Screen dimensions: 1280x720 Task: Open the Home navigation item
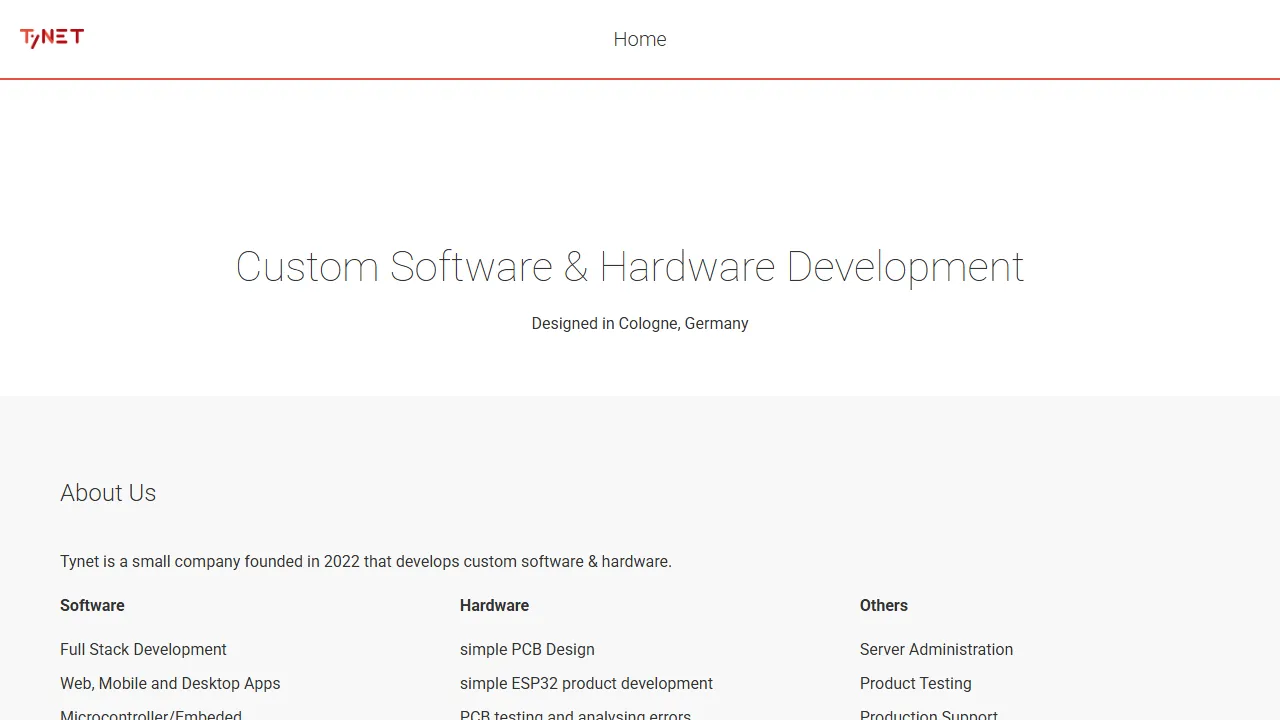pyautogui.click(x=639, y=39)
